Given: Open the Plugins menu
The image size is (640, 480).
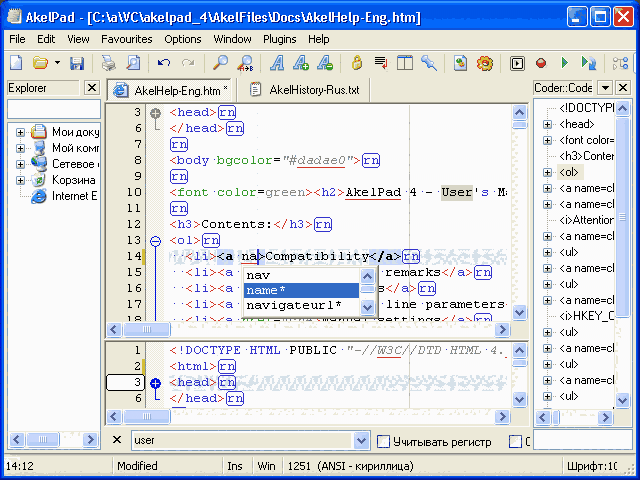Looking at the screenshot, I should (280, 39).
